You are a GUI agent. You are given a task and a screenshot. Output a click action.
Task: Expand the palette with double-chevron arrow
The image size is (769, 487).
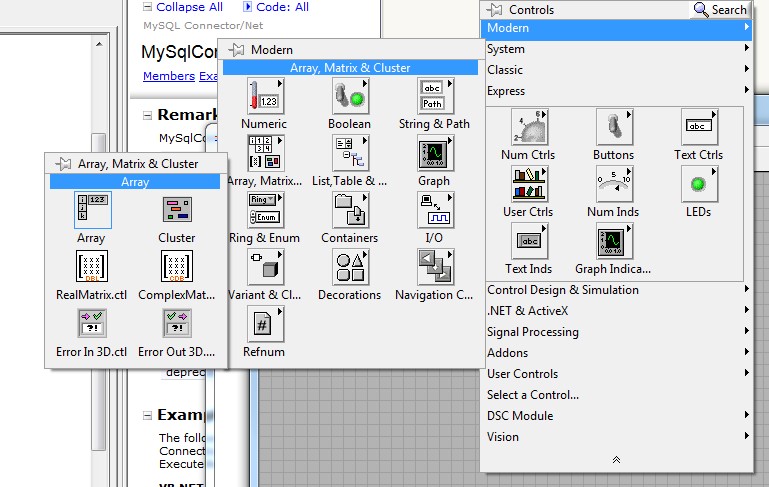pos(616,460)
